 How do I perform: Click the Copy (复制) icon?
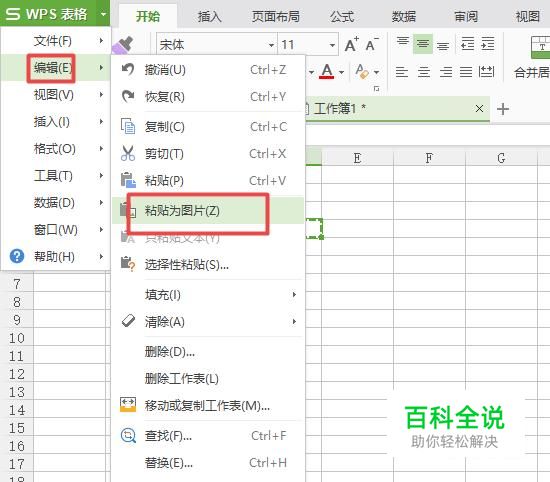[x=128, y=126]
